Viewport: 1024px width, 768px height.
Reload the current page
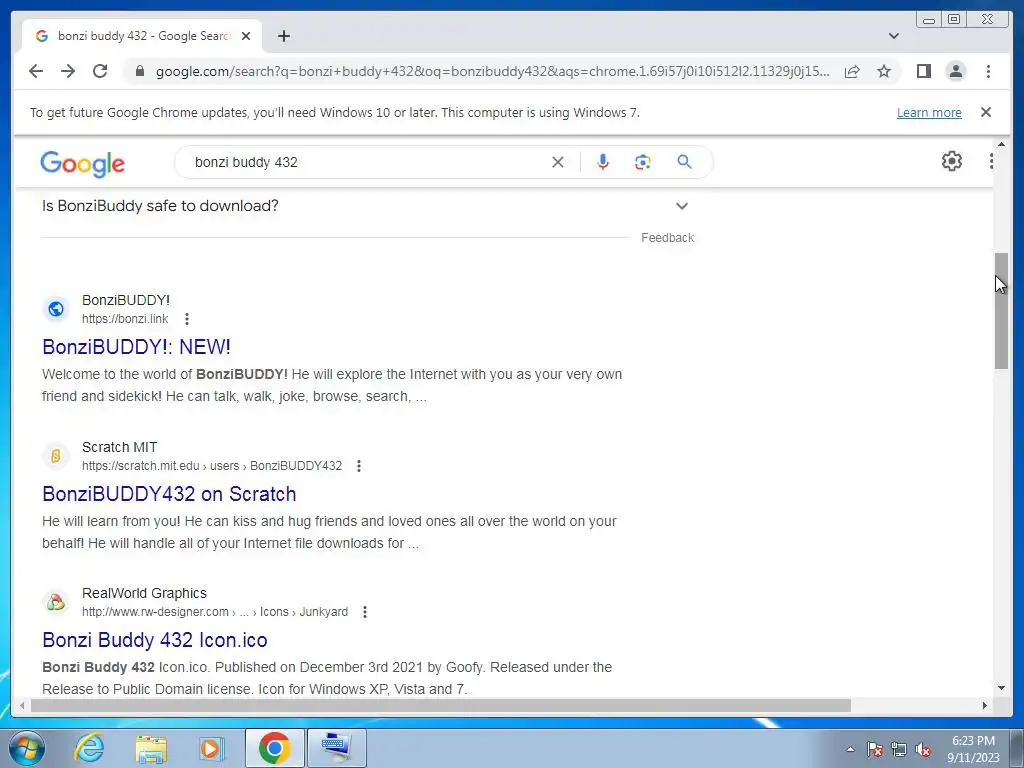(x=100, y=71)
